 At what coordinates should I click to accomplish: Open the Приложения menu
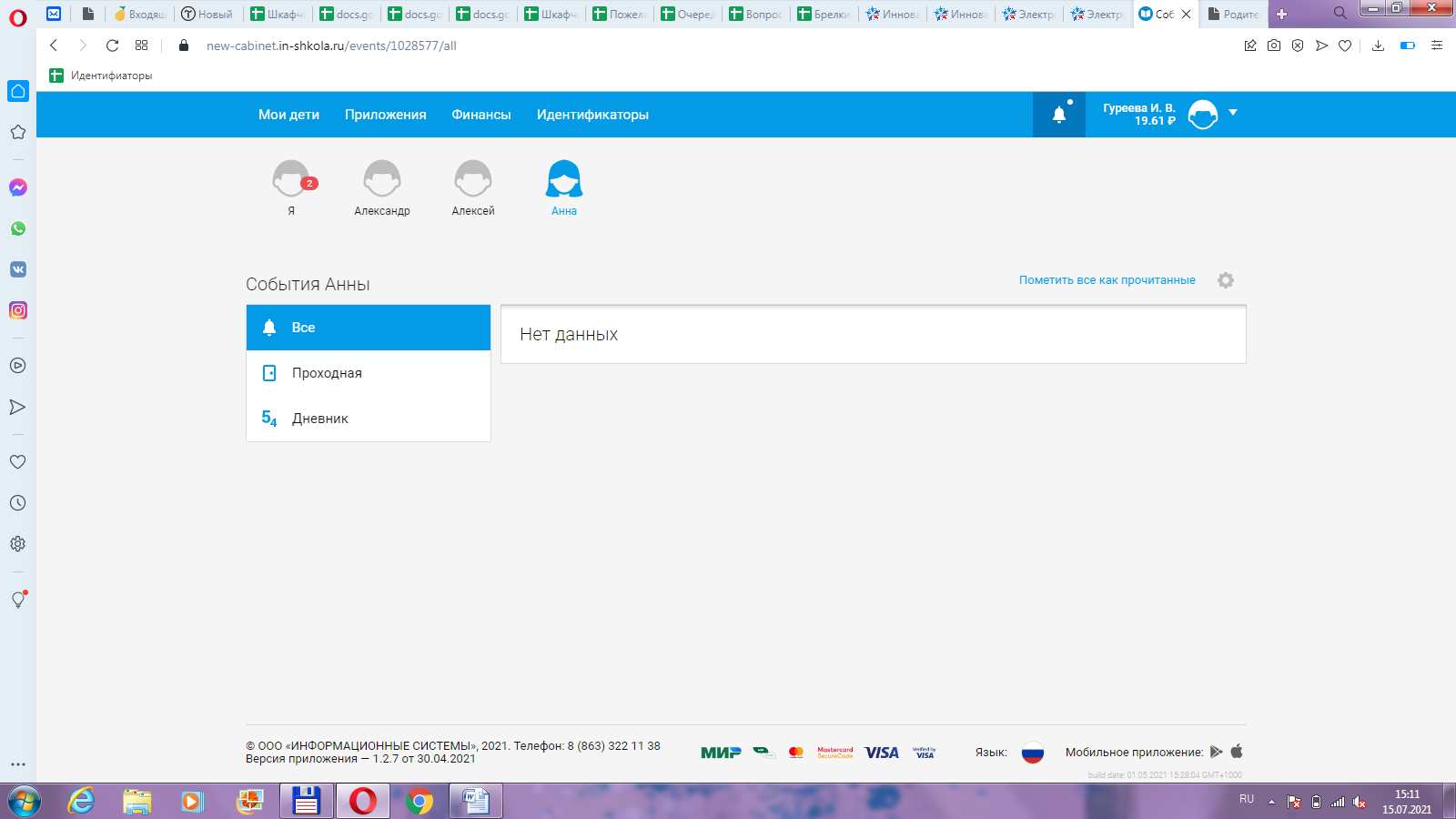(x=385, y=115)
